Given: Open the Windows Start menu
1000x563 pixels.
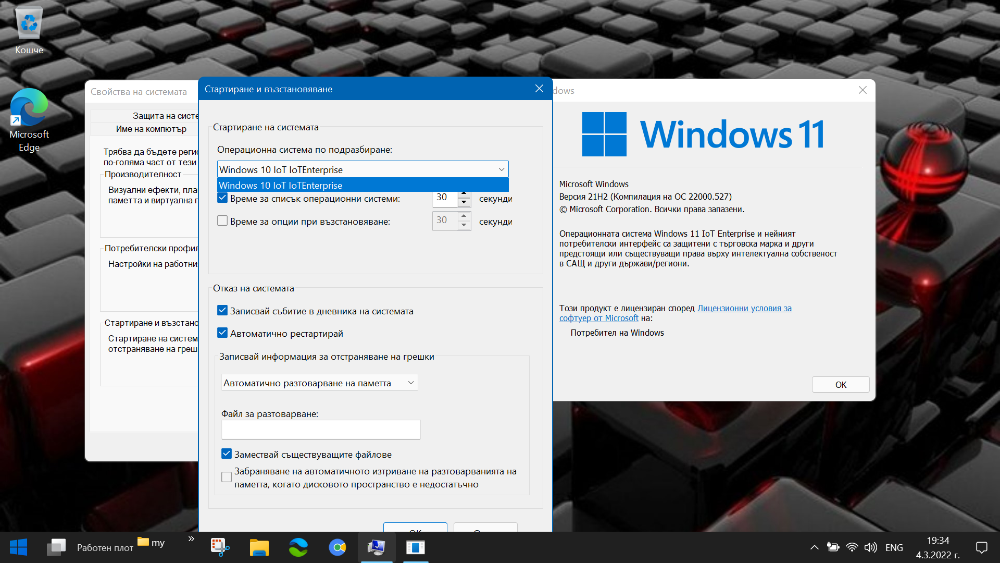Looking at the screenshot, I should (18, 547).
